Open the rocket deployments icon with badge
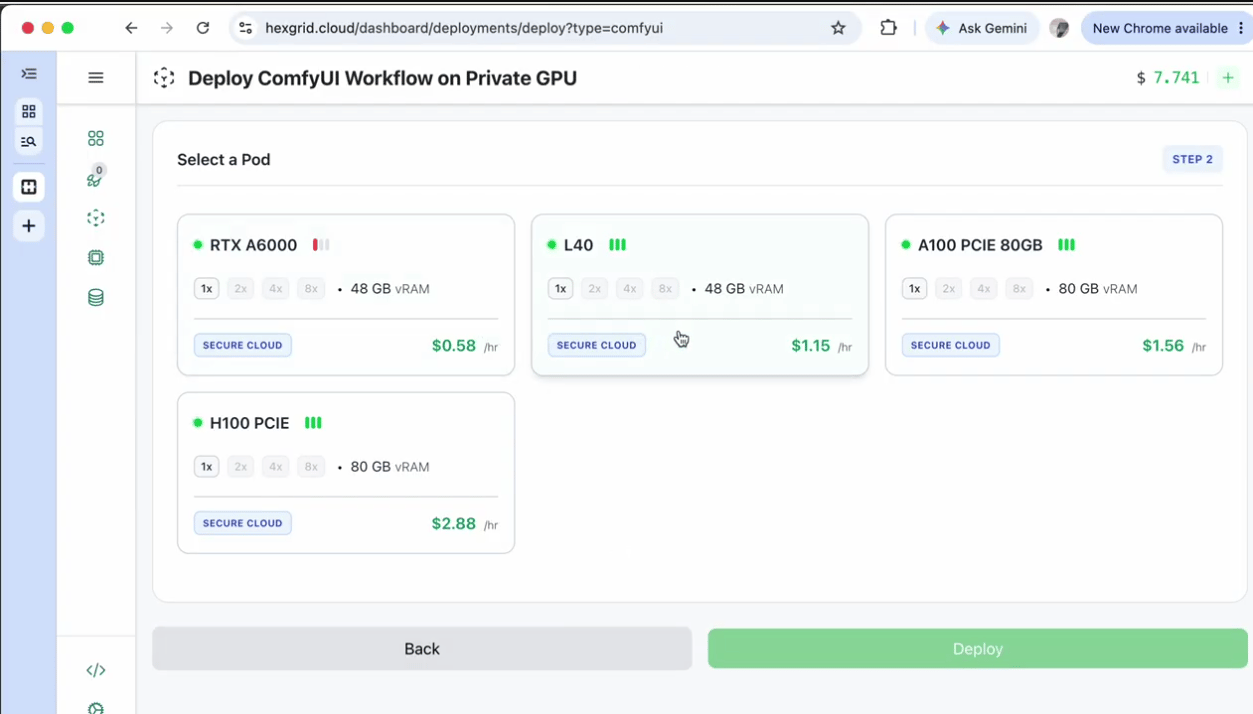 [x=95, y=179]
